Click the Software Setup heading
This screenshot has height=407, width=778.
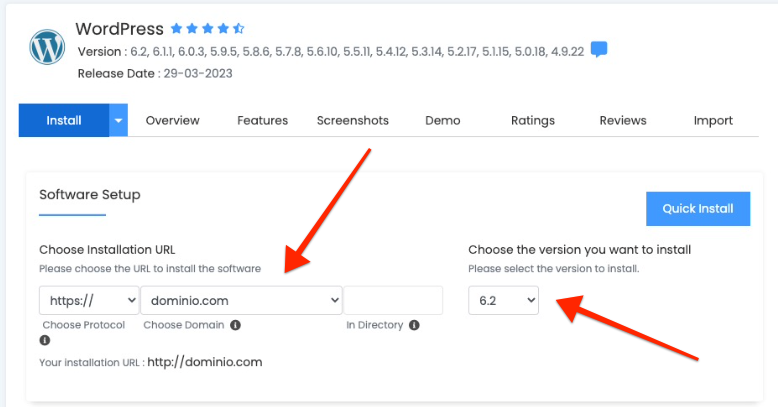(90, 195)
